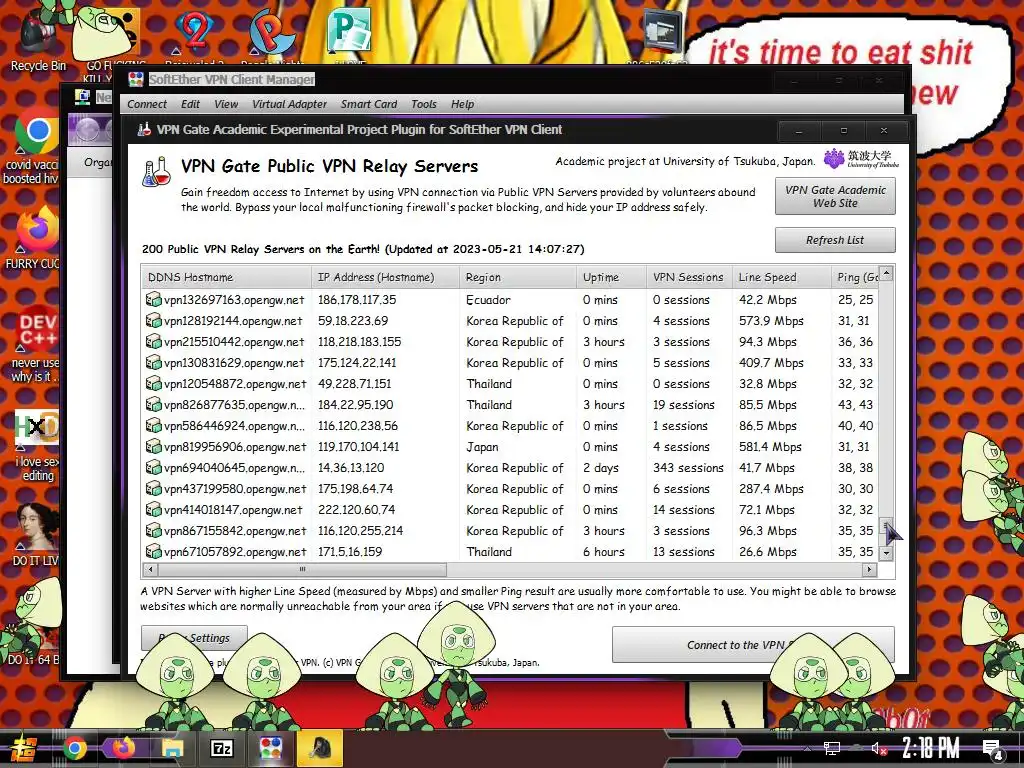
Task: Open the Firefox desktop shortcut
Action: [x=38, y=229]
